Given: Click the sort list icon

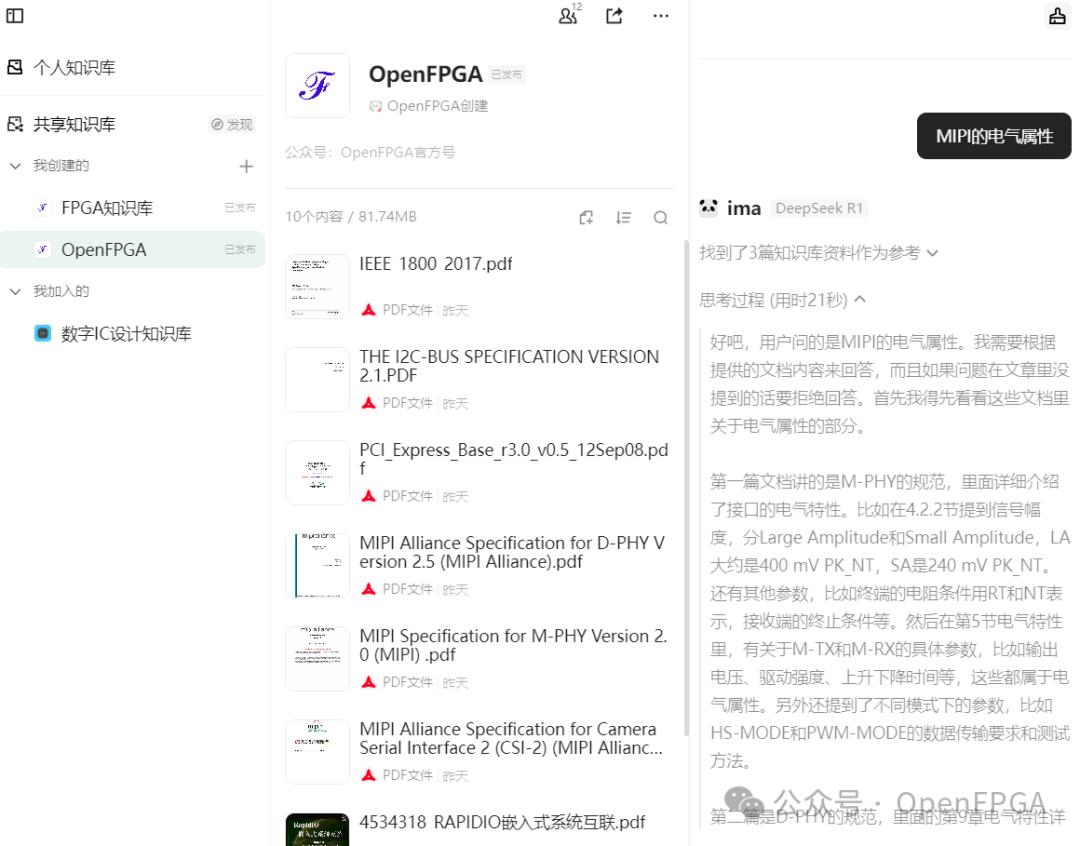Looking at the screenshot, I should pyautogui.click(x=623, y=218).
